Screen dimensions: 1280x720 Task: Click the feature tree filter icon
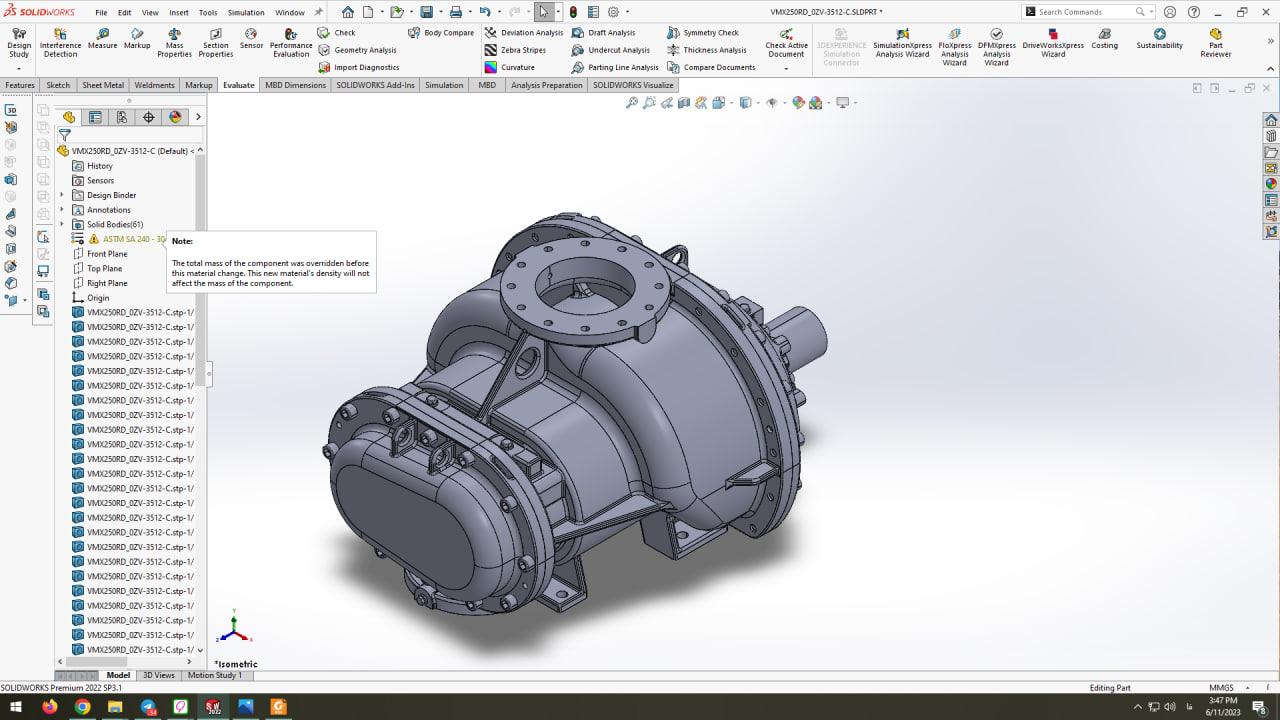65,135
